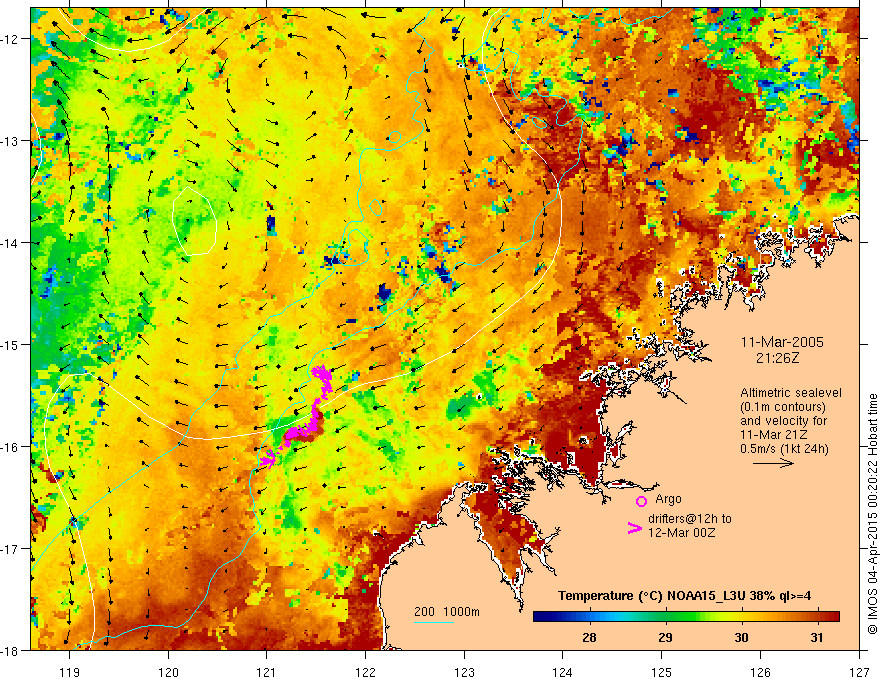Click the latitude axis label '-15'
Screen dimensions: 880x680
tap(10, 344)
